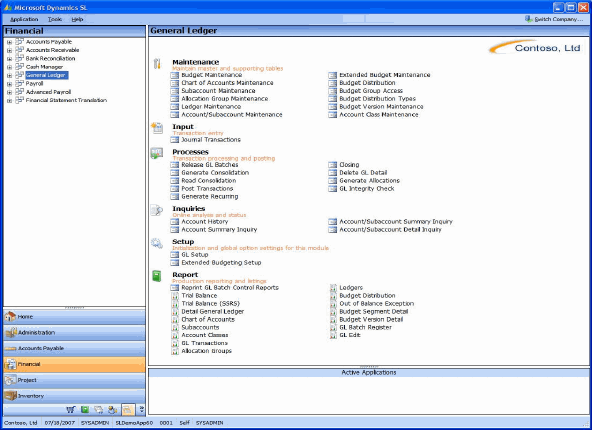The image size is (592, 430).
Task: Open Extended Budgeting Setup
Action: click(x=221, y=263)
